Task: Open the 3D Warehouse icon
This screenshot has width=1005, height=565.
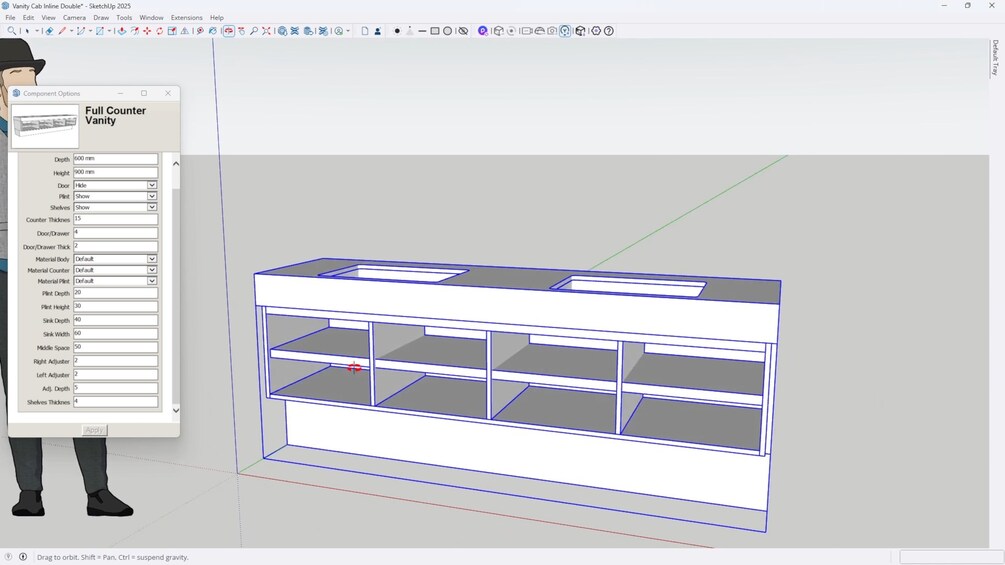Action: click(x=283, y=31)
